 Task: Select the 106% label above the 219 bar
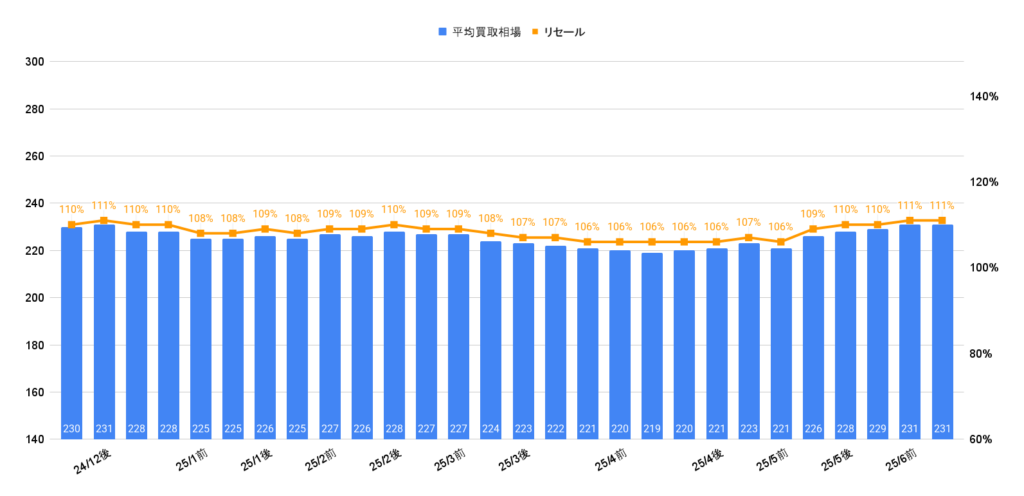pyautogui.click(x=652, y=226)
